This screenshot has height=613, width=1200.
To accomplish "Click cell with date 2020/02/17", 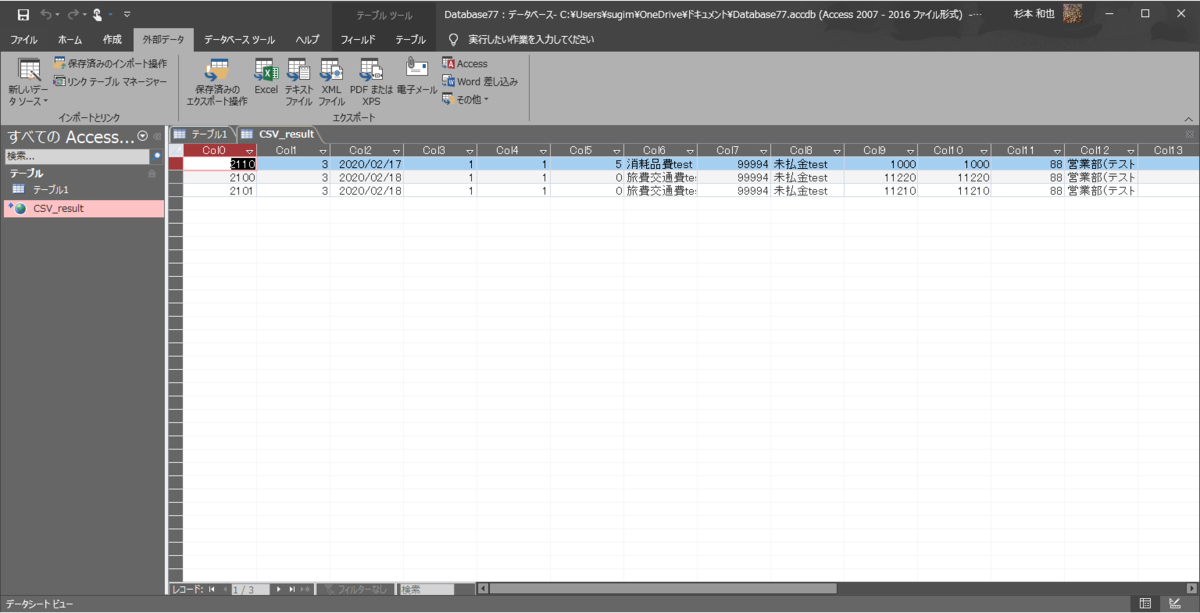I will pos(367,164).
